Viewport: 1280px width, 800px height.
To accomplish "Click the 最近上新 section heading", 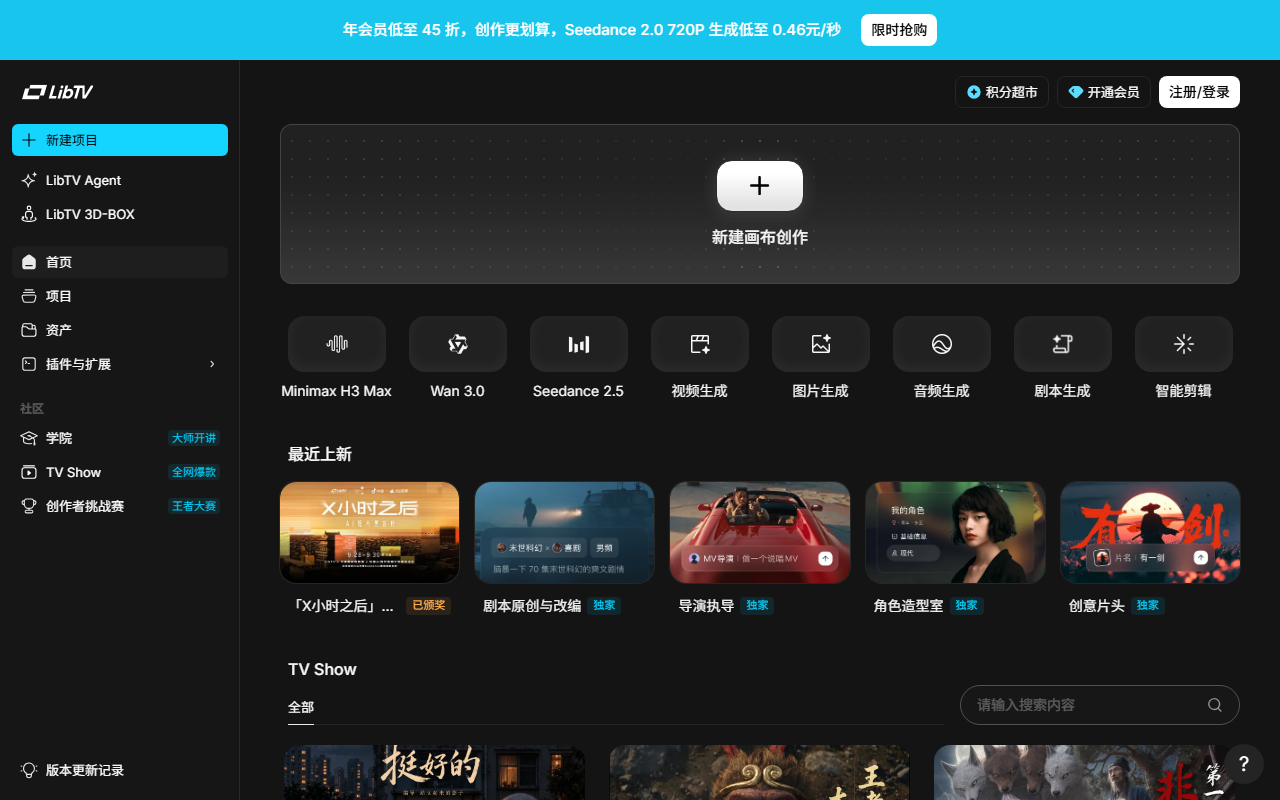I will coord(320,454).
